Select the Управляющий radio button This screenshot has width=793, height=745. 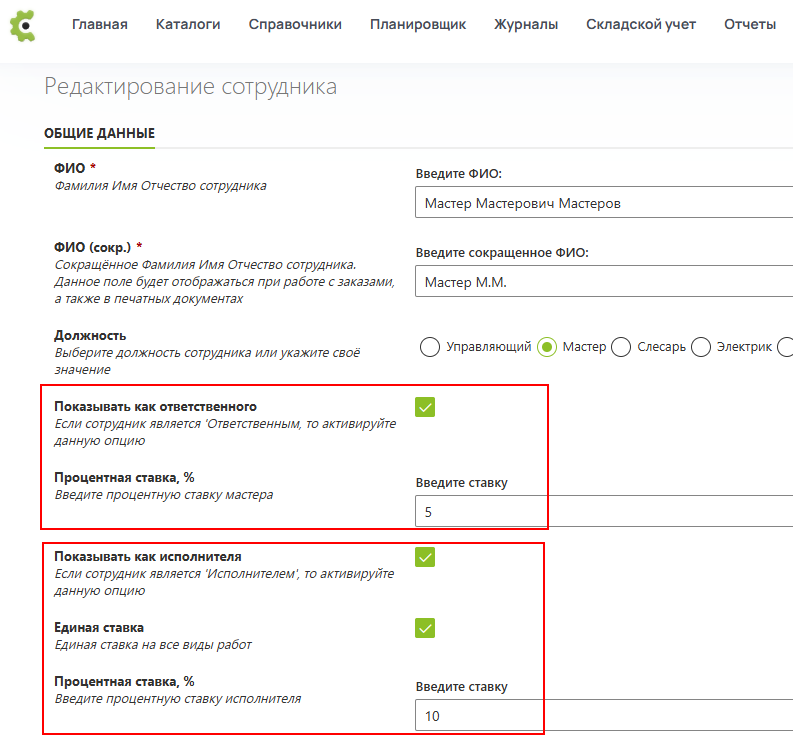click(x=430, y=347)
